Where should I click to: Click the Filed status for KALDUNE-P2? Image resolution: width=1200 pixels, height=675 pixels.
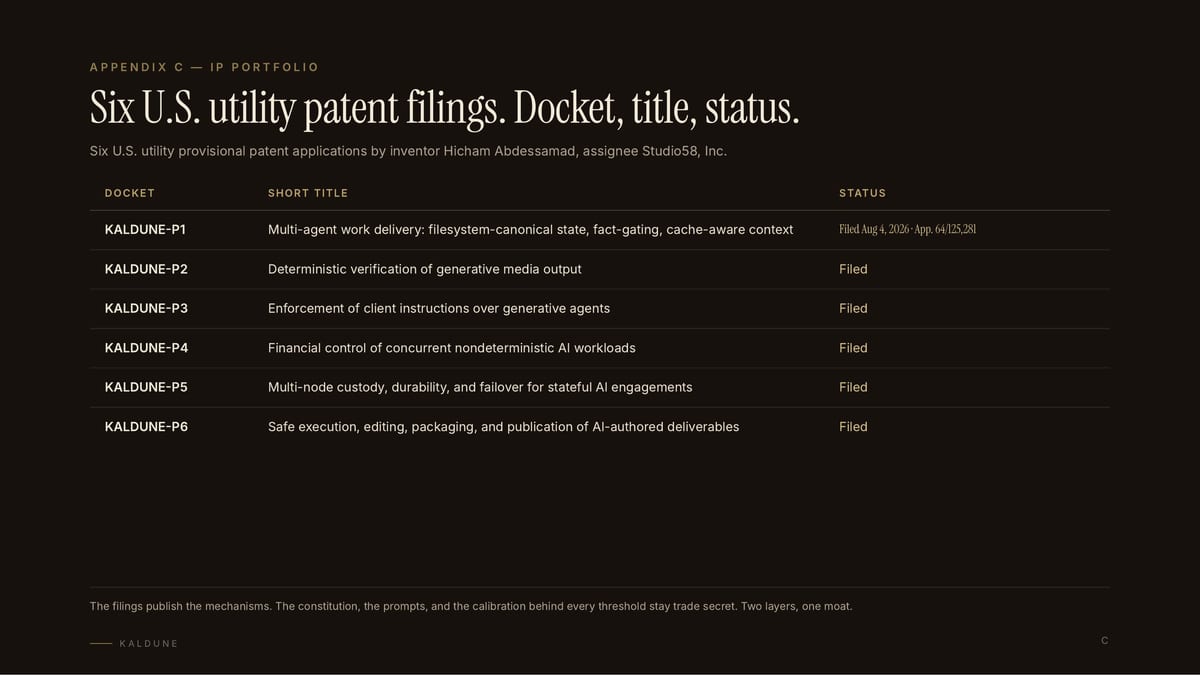(x=853, y=269)
